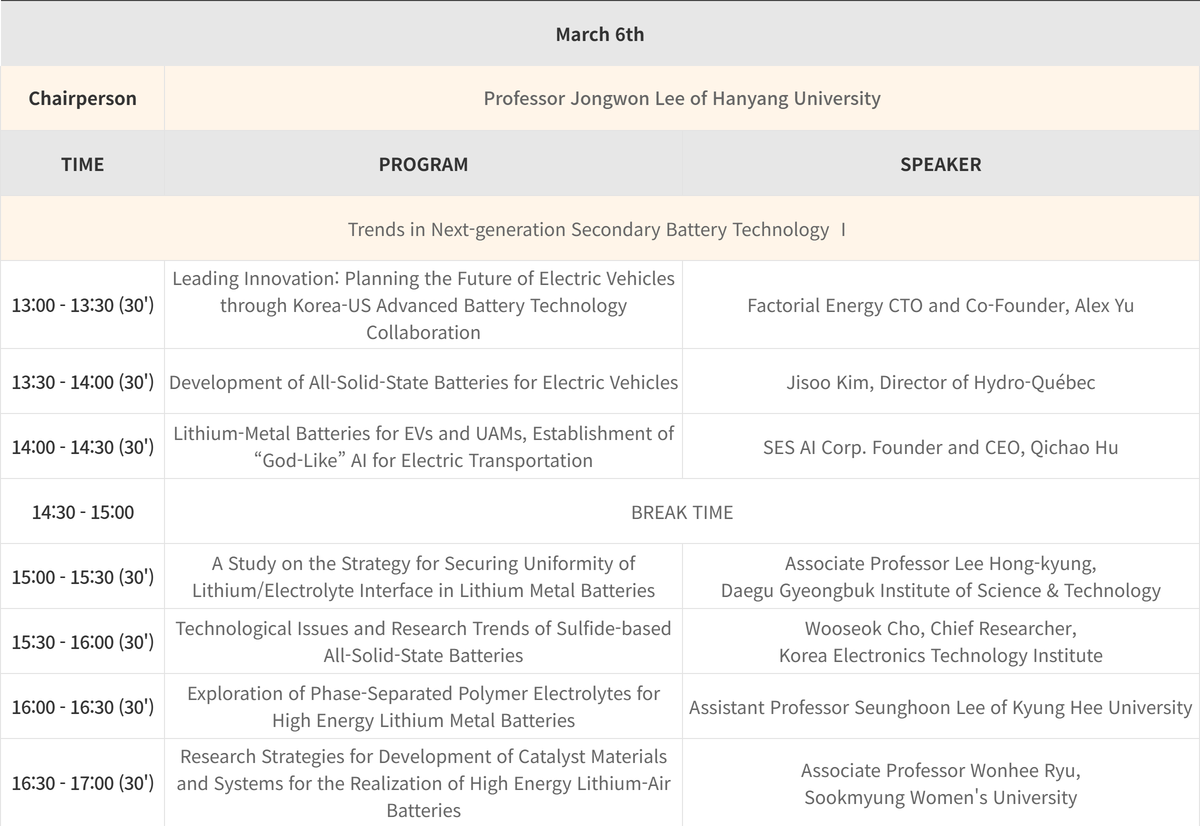Click the March 6th date header
The width and height of the screenshot is (1200, 826).
pyautogui.click(x=600, y=34)
